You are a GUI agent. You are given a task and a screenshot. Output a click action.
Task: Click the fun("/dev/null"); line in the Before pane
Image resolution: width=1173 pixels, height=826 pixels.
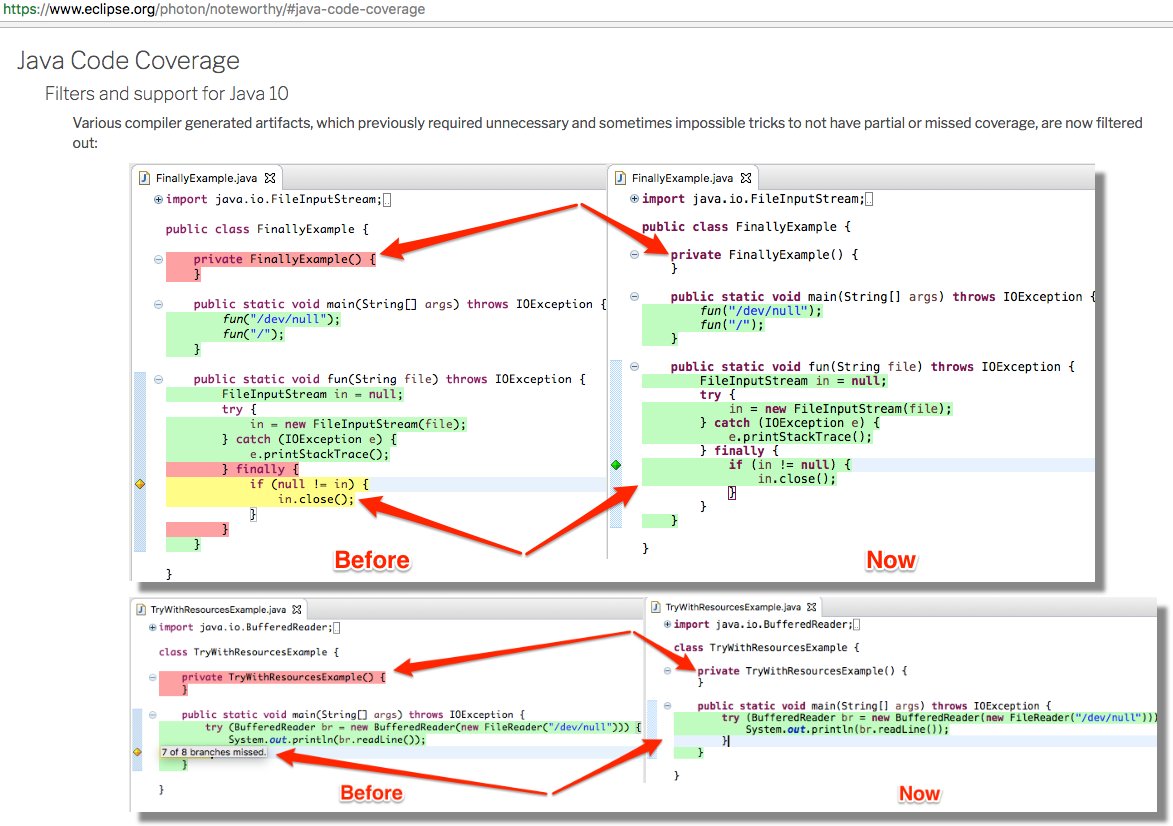click(x=281, y=319)
